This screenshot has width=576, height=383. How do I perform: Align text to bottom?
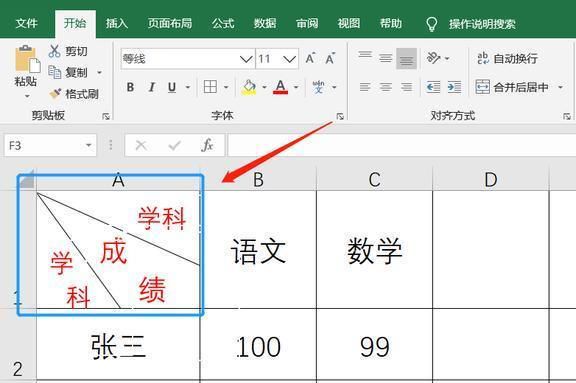(406, 58)
